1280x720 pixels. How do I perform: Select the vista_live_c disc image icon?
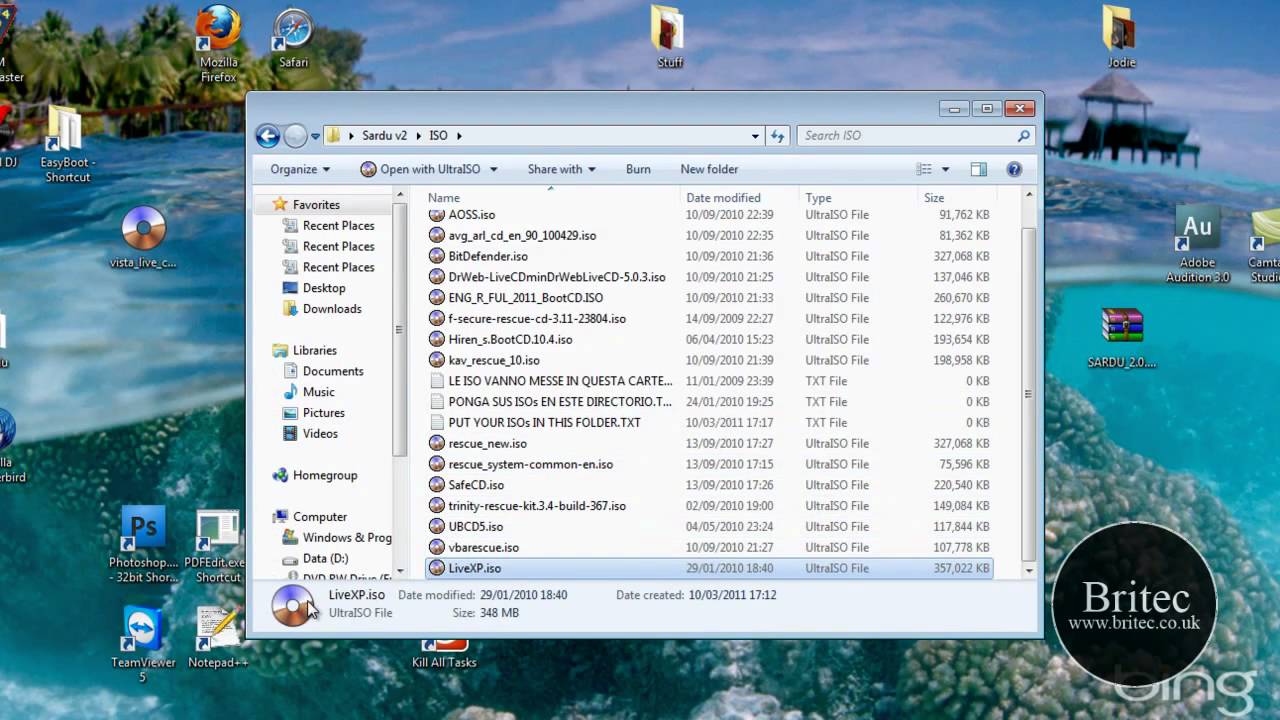click(x=143, y=237)
